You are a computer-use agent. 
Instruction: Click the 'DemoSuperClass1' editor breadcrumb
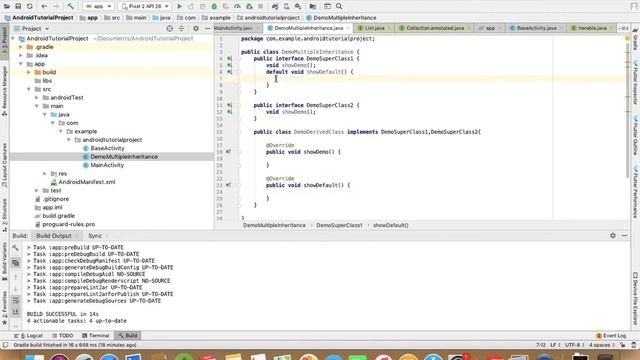tap(339, 225)
